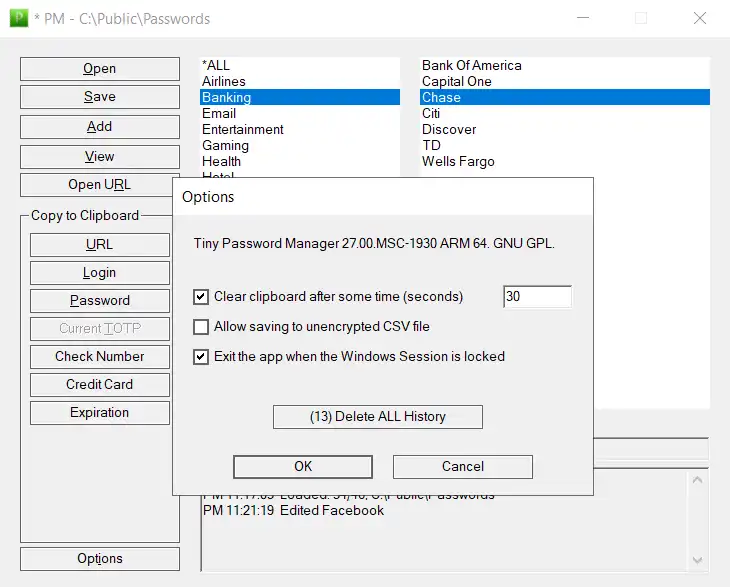
Task: Open the Options button at bottom left
Action: point(100,559)
